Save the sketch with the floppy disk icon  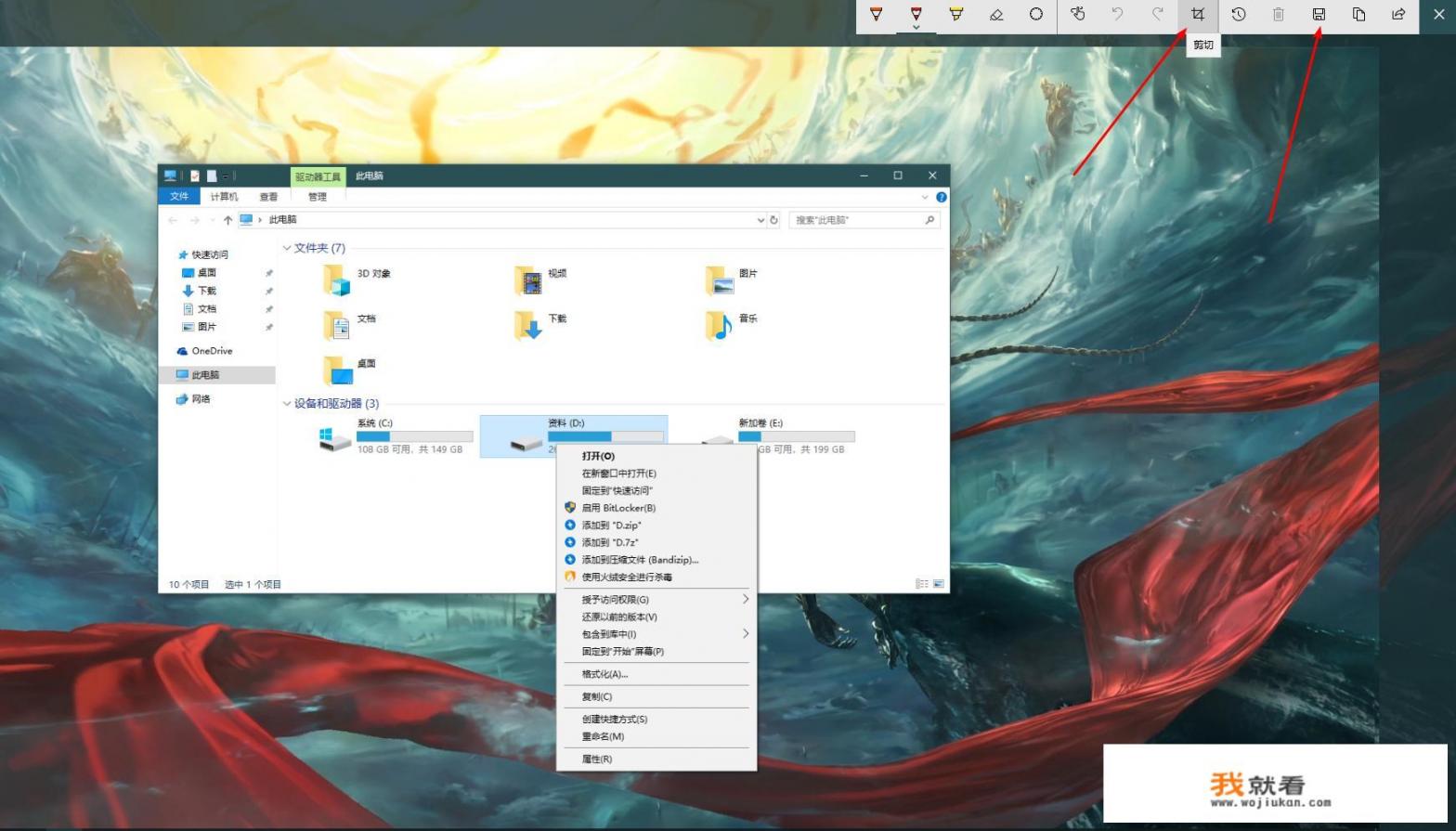tap(1319, 14)
